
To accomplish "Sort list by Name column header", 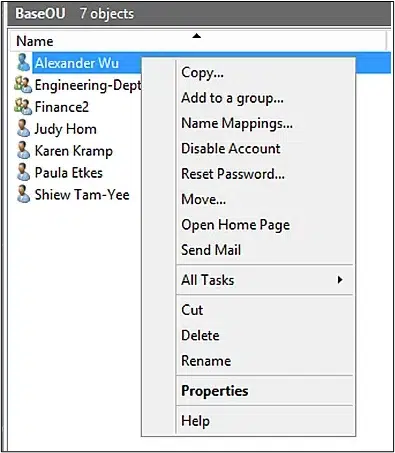I will click(x=198, y=41).
